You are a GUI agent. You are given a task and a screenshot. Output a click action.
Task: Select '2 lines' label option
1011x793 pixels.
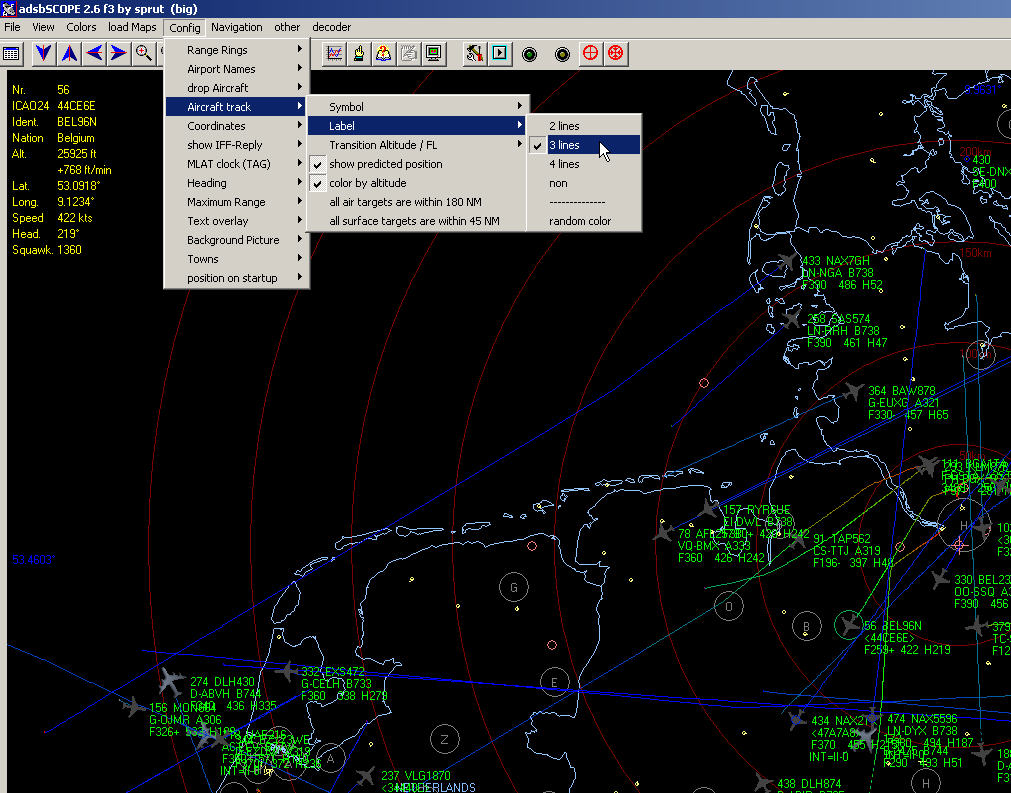coord(584,126)
